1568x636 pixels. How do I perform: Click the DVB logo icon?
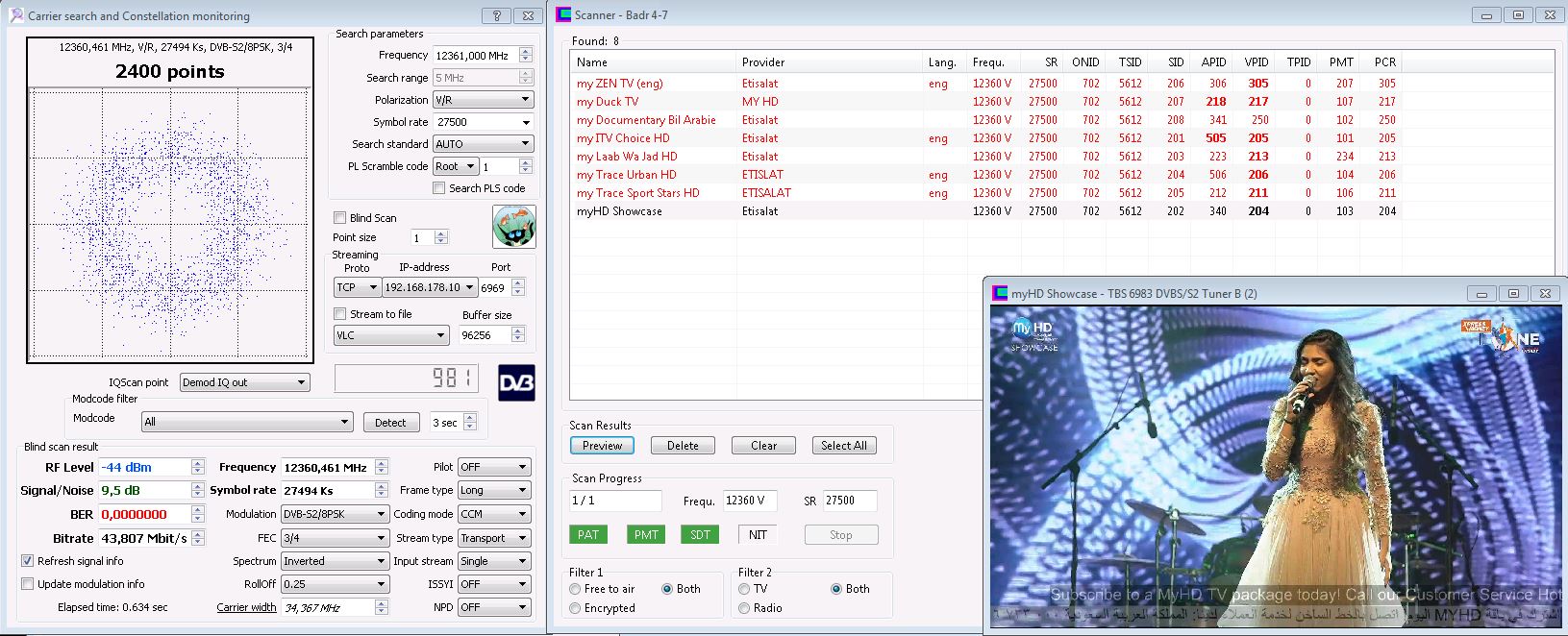516,382
